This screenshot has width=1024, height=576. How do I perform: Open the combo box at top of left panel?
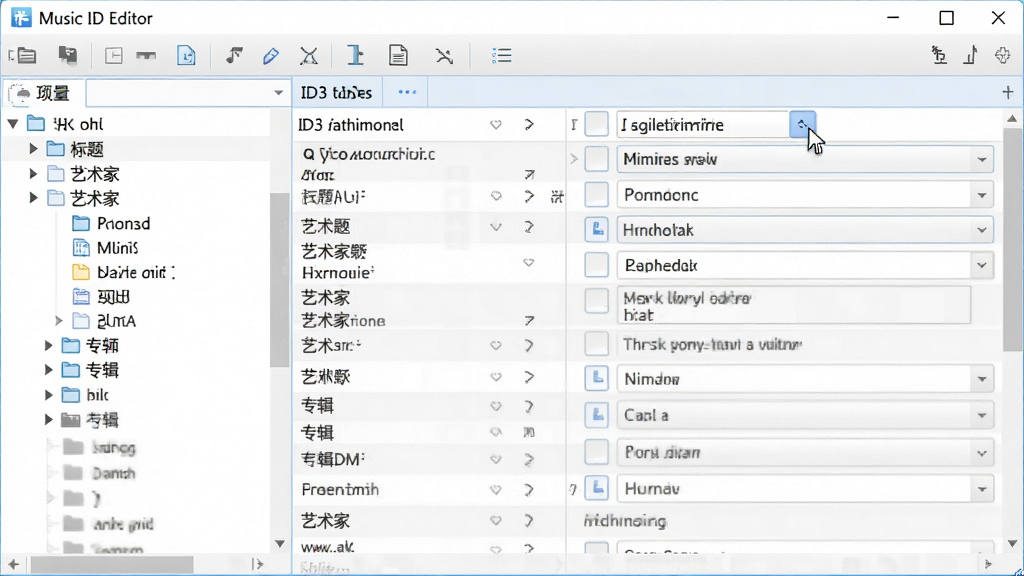pyautogui.click(x=187, y=93)
